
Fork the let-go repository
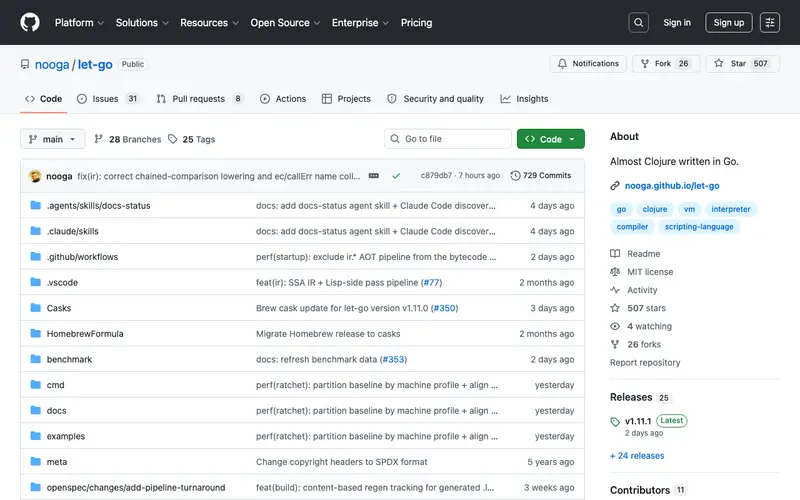665,64
